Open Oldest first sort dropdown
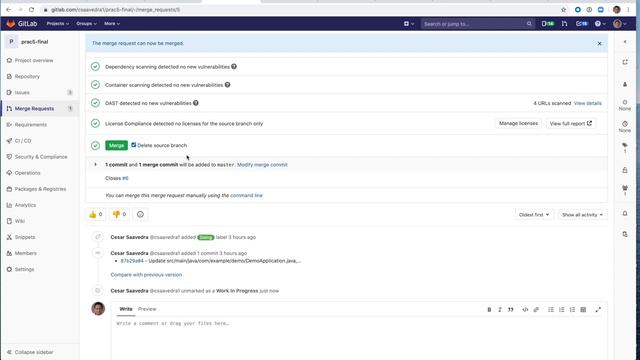The image size is (640, 360). tap(534, 215)
